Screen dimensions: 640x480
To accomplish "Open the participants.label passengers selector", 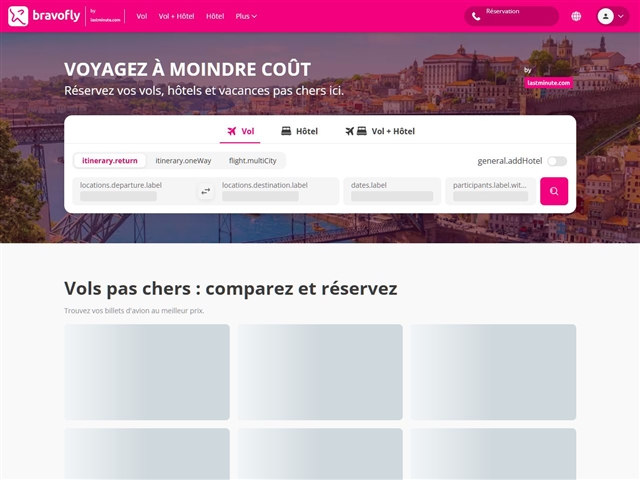I will (490, 191).
